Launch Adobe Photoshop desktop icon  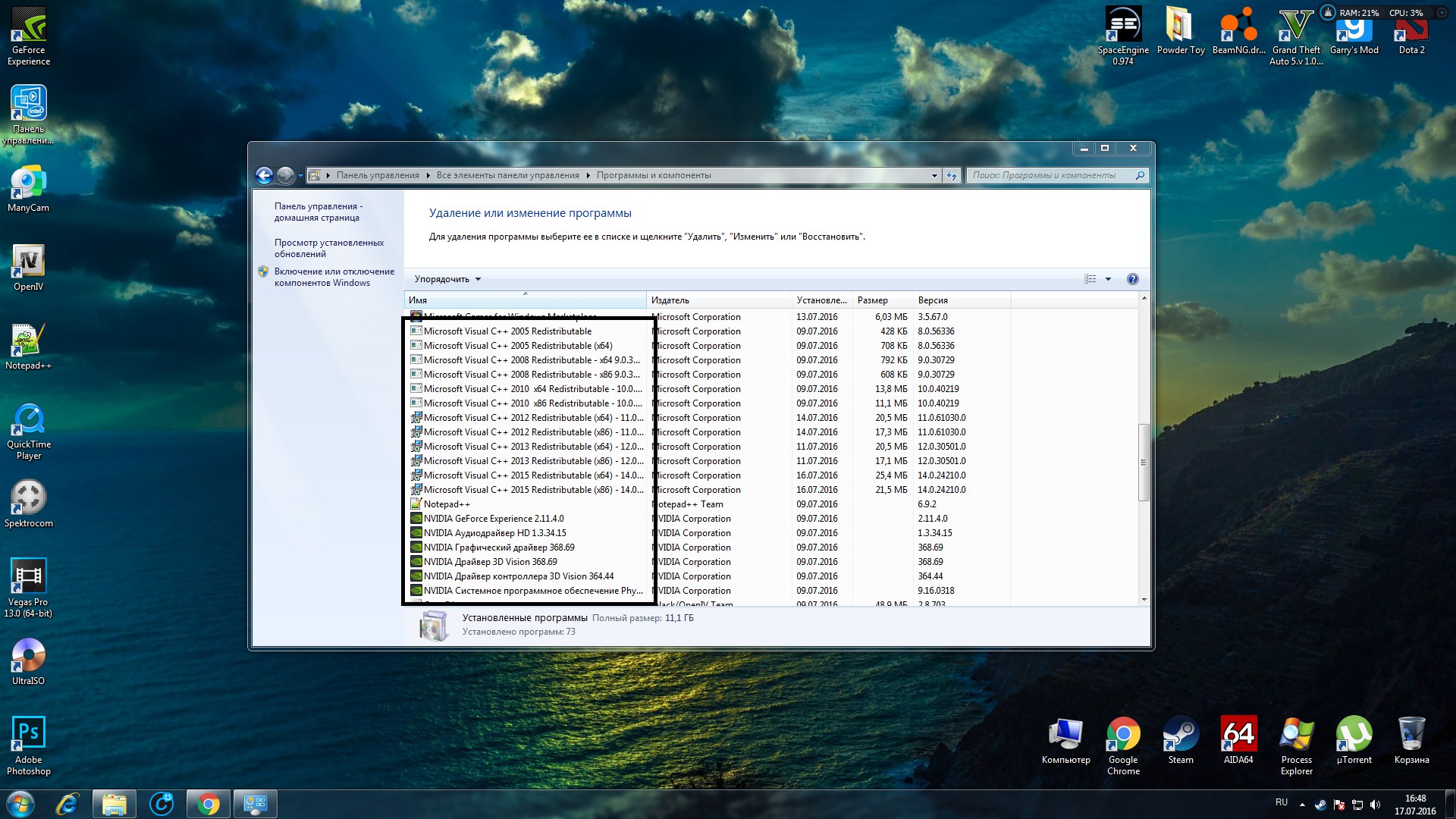pyautogui.click(x=29, y=747)
